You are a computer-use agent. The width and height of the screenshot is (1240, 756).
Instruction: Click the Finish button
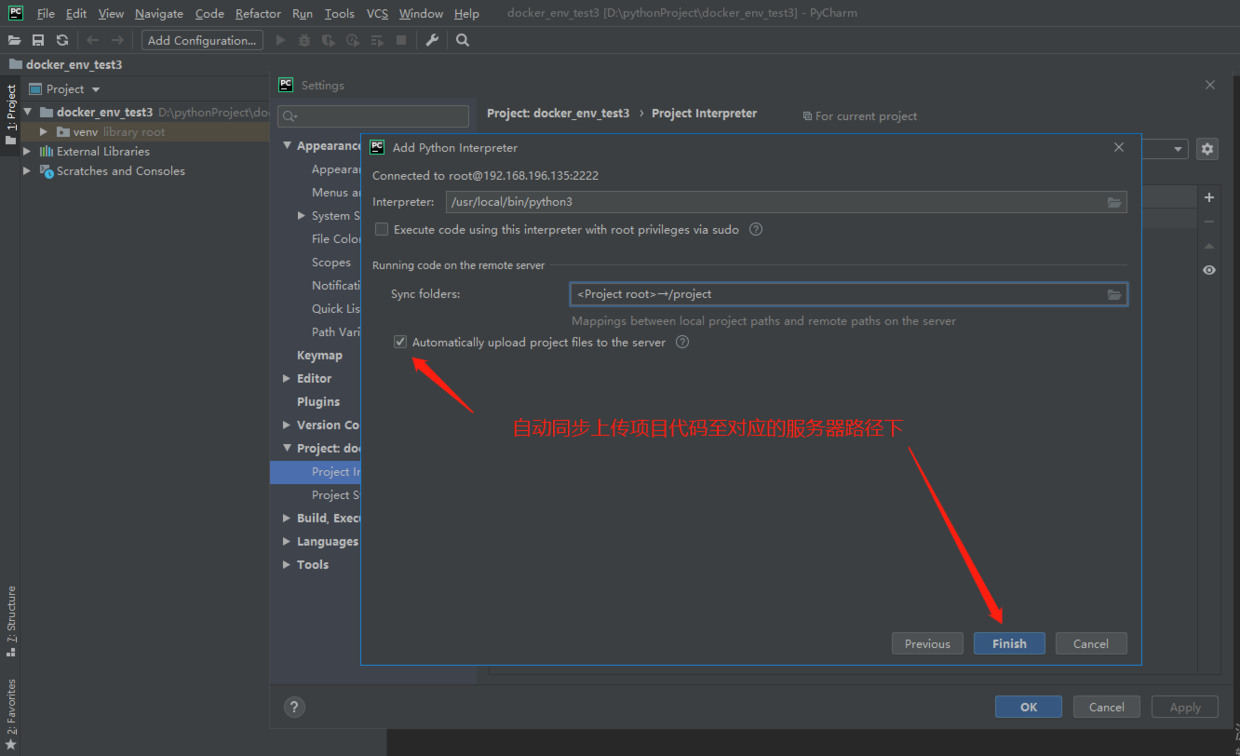pyautogui.click(x=1009, y=644)
